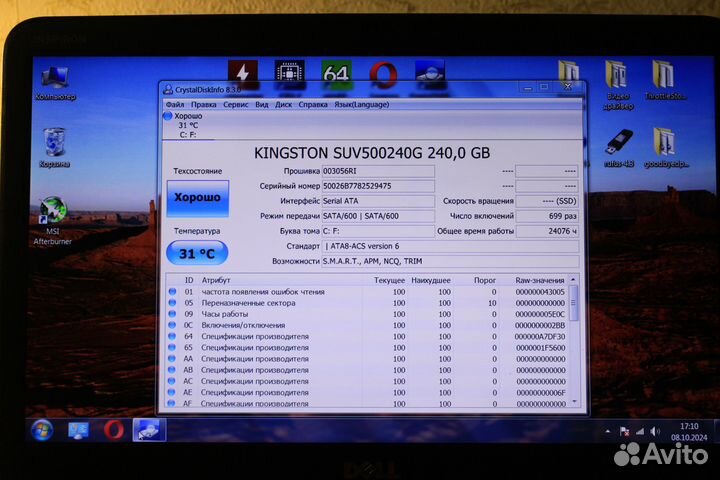Screen dimensions: 720x480
Task: Click the Текущее column header
Action: (389, 280)
